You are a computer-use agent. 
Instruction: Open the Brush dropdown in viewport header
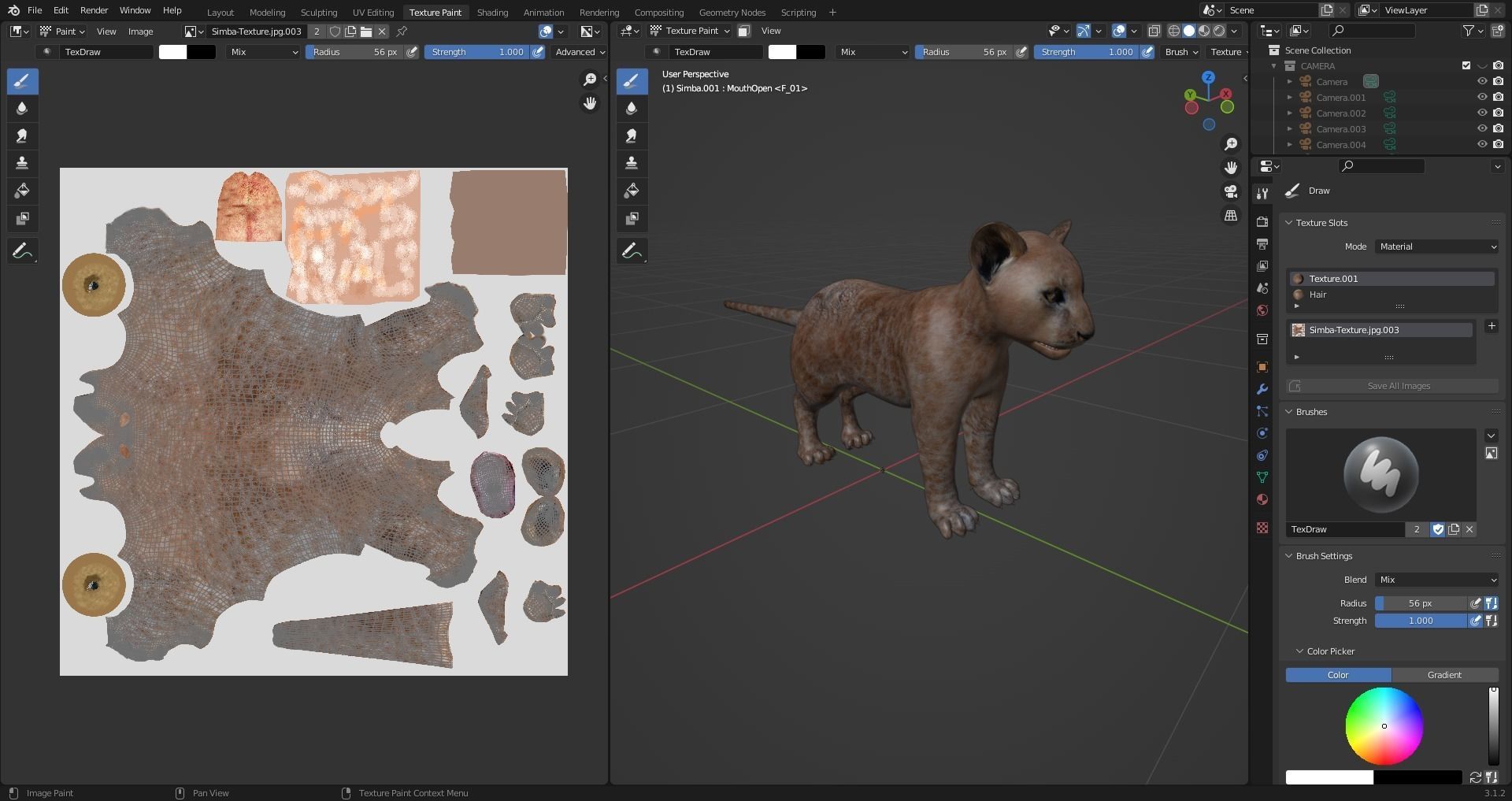(1180, 52)
